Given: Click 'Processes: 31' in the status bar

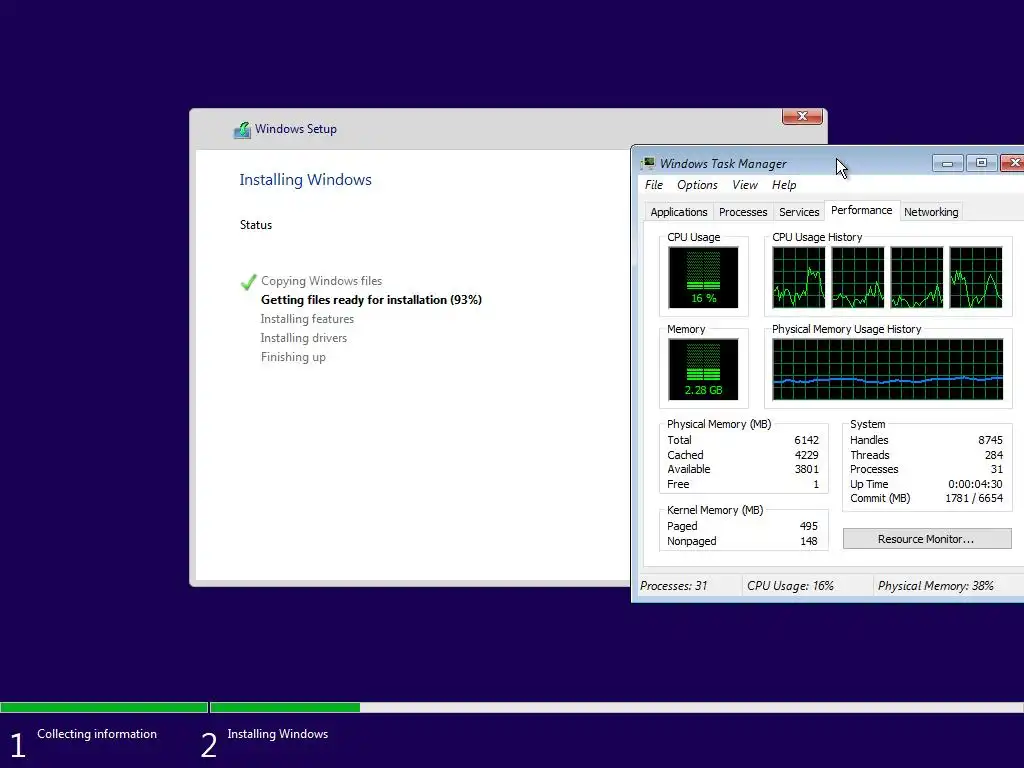Looking at the screenshot, I should pyautogui.click(x=673, y=586).
